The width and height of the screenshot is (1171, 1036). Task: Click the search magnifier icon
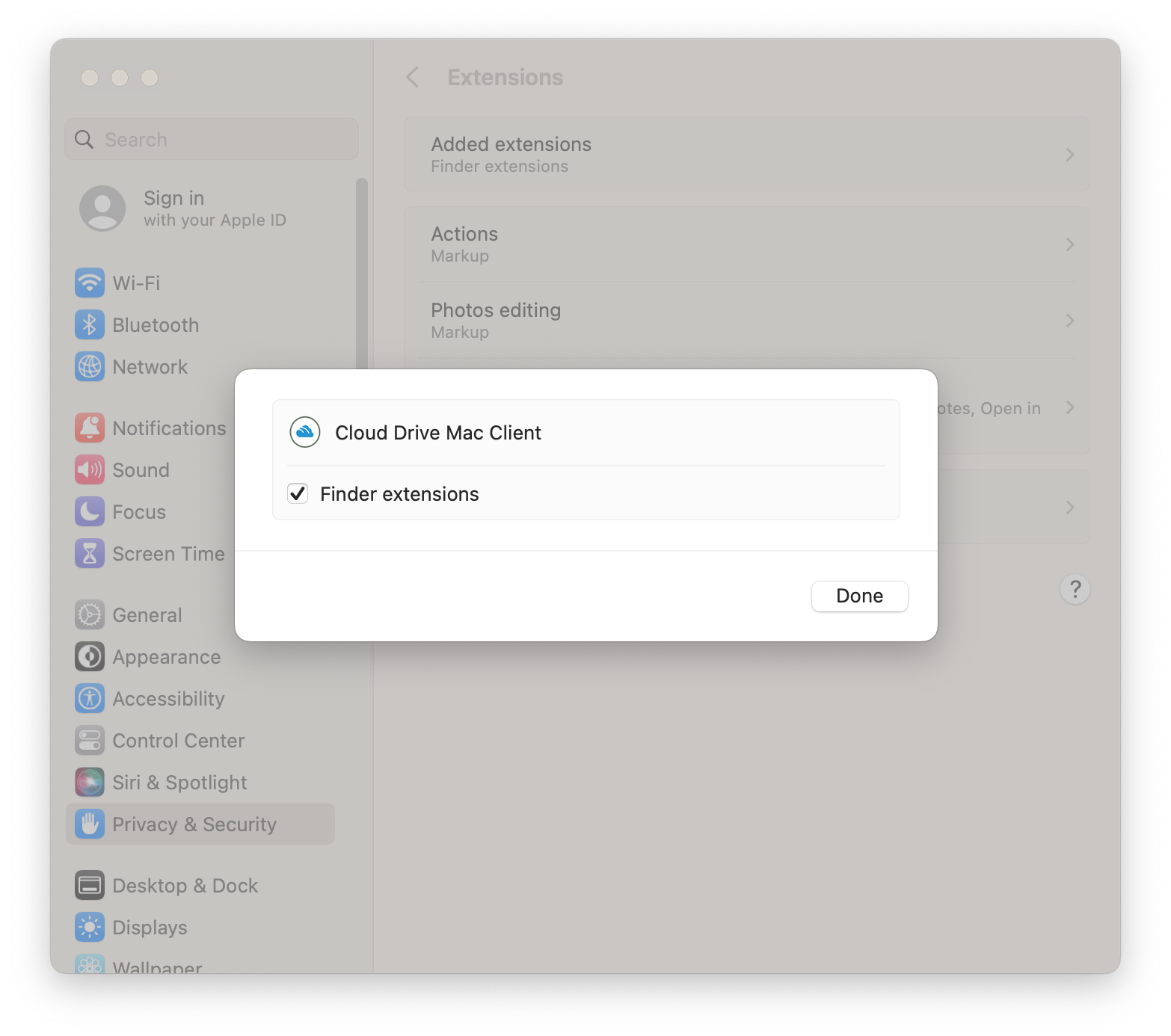point(84,140)
